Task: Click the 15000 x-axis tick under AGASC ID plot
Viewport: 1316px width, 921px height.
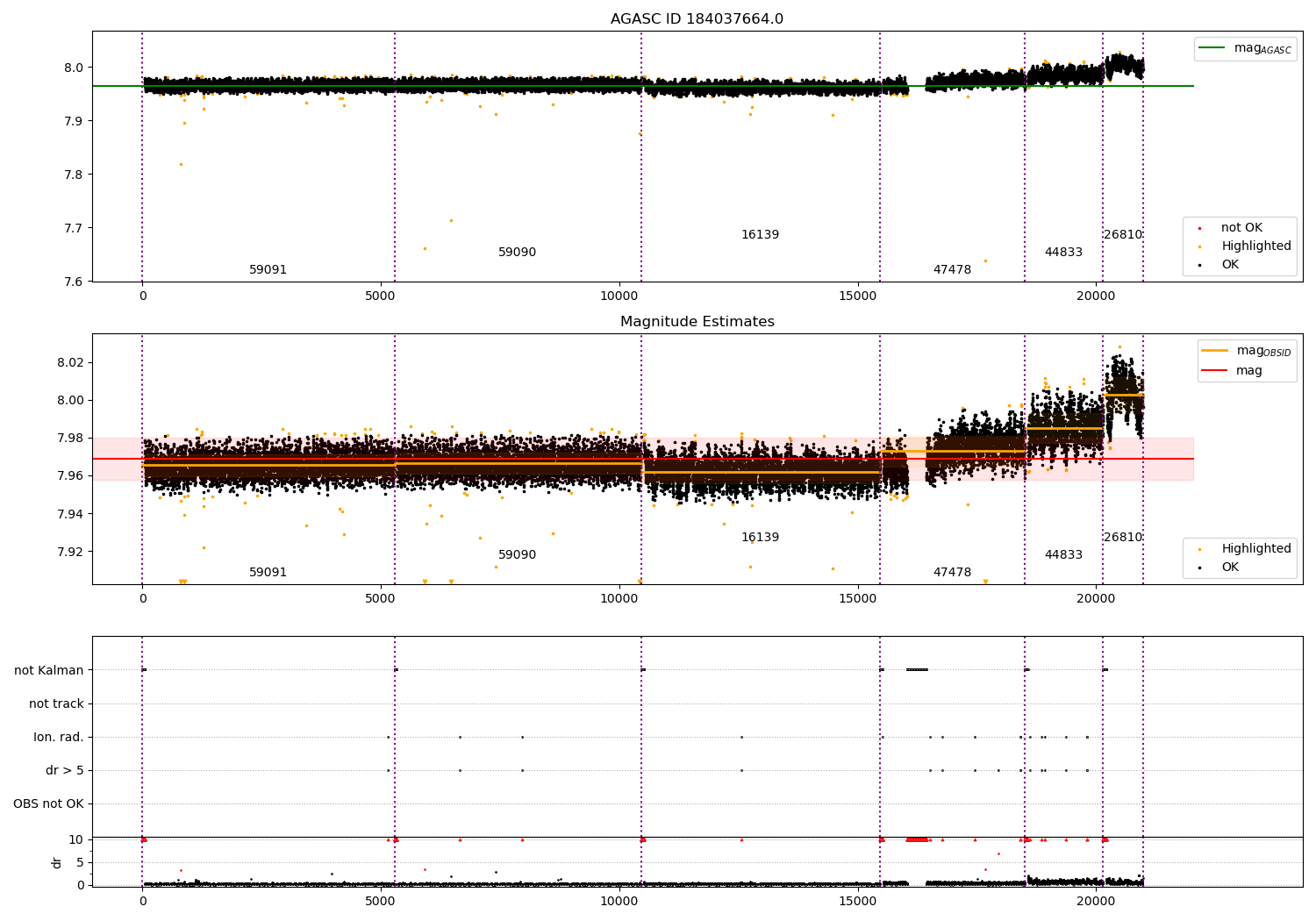Action: pos(857,296)
